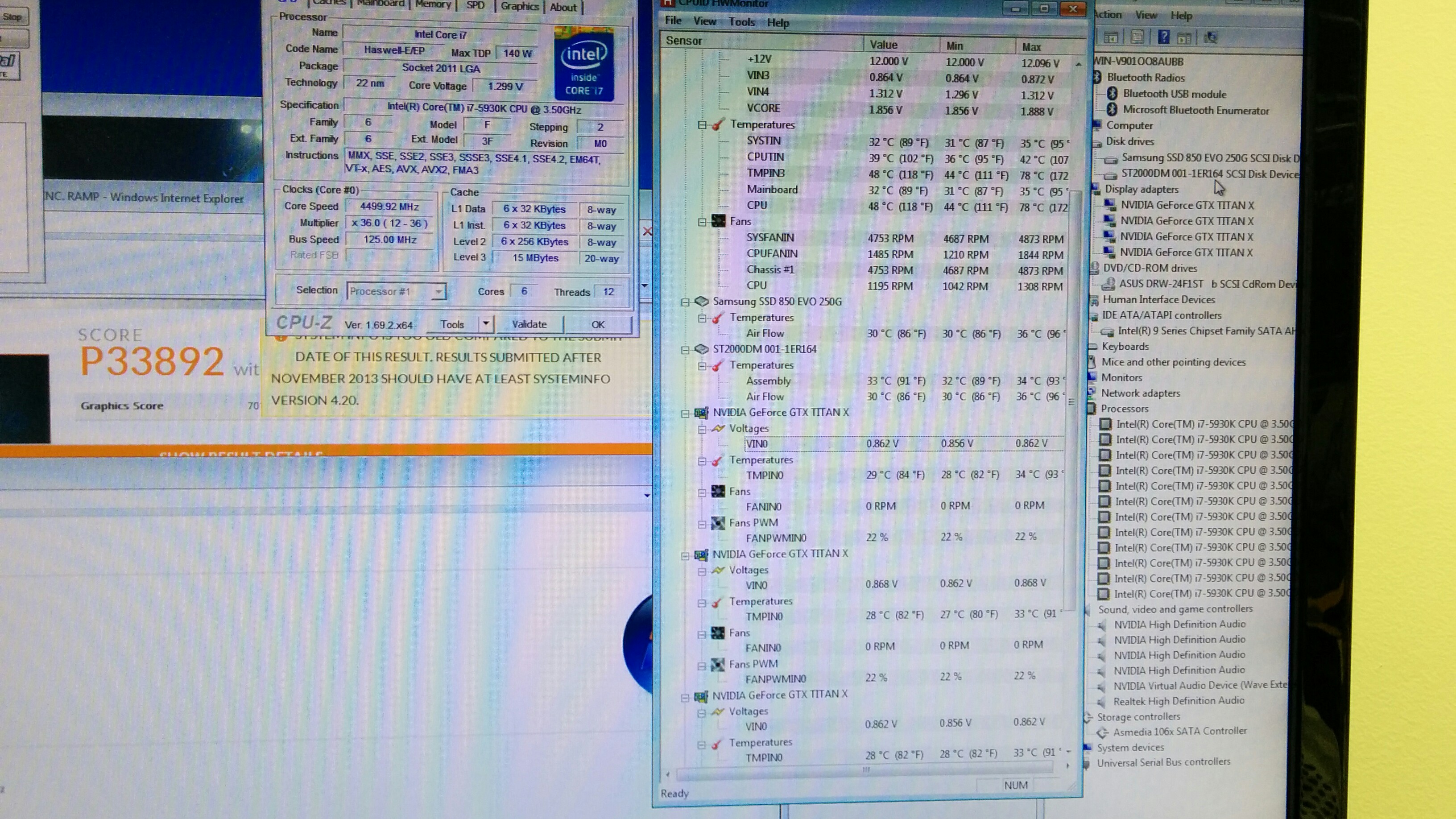Open the Tools dropdown arrow in CPU-Z
Viewport: 1456px width, 819px height.
coord(486,324)
